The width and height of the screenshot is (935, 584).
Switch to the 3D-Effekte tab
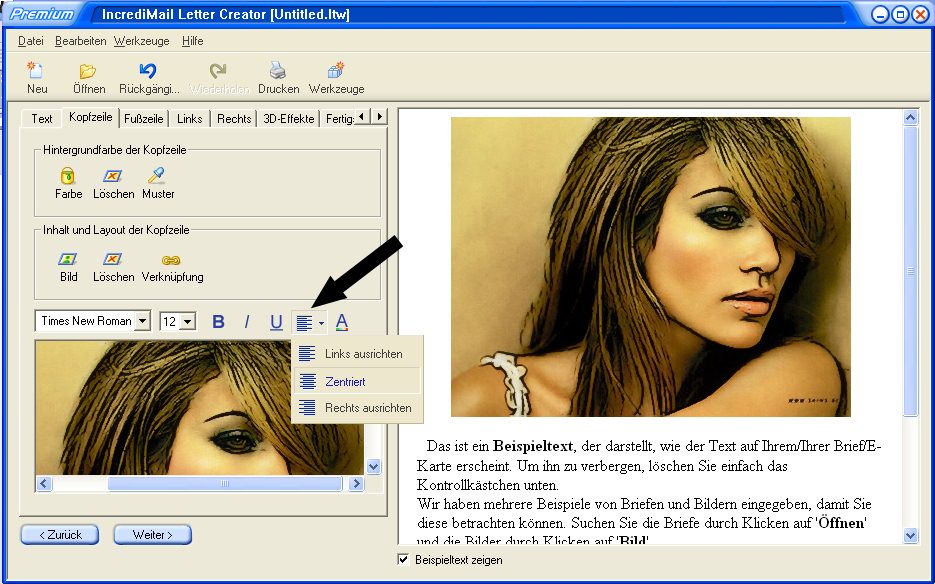point(289,119)
